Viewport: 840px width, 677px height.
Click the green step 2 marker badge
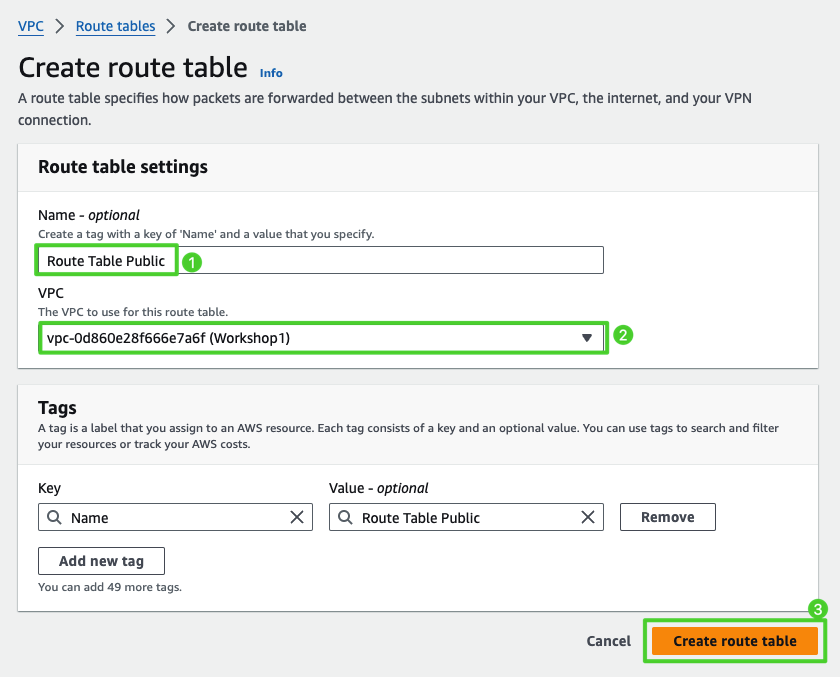point(622,336)
